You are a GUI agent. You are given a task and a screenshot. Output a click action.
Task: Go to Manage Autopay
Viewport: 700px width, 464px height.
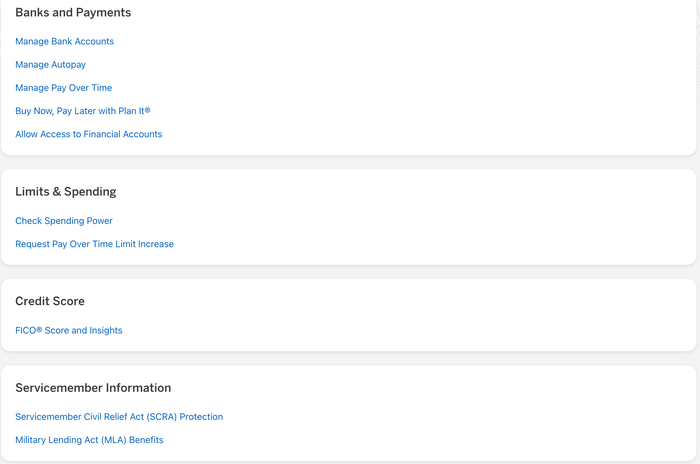50,65
